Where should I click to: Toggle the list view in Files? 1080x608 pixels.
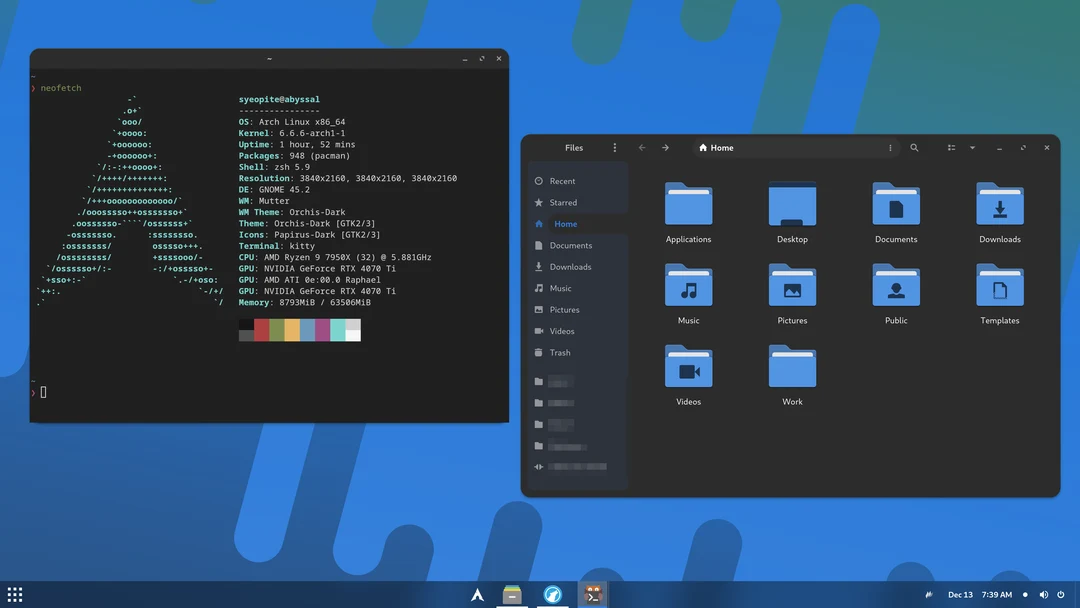point(950,147)
